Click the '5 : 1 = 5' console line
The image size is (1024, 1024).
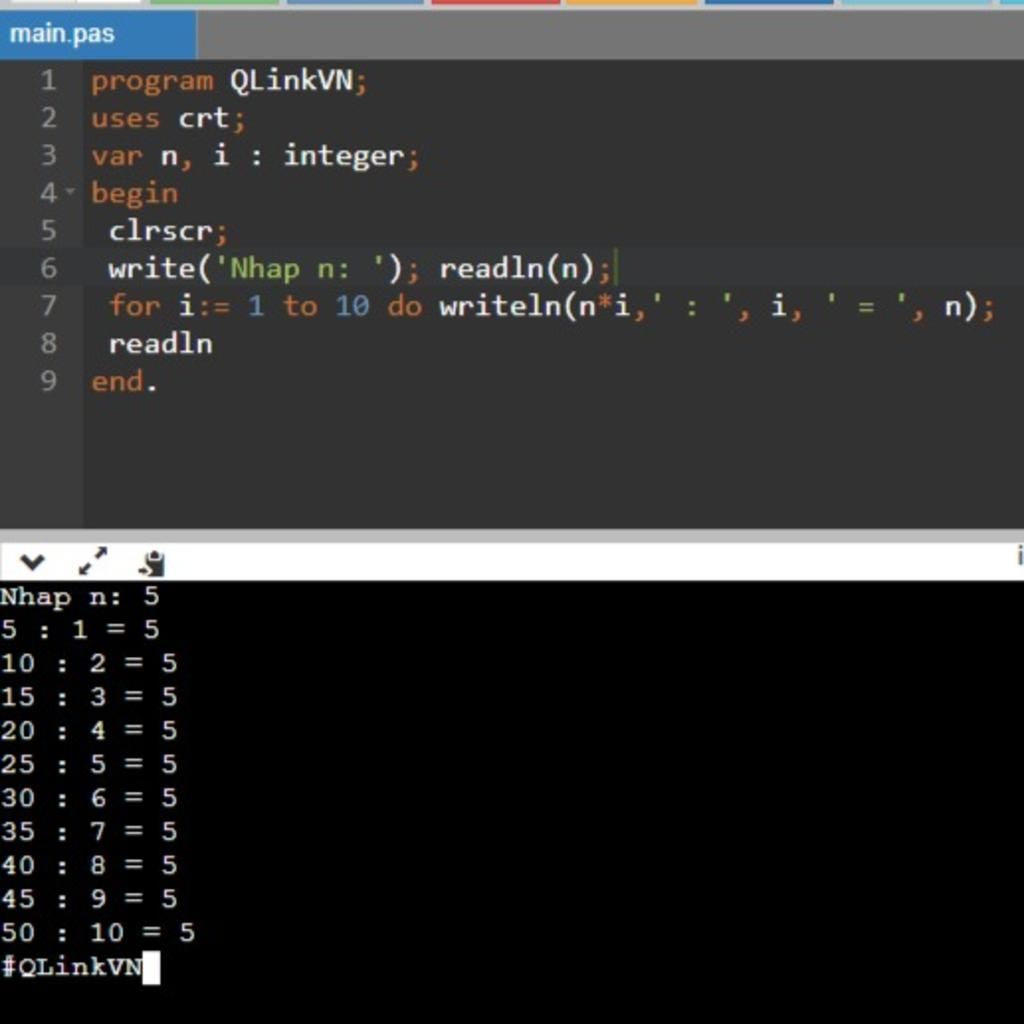coord(80,630)
